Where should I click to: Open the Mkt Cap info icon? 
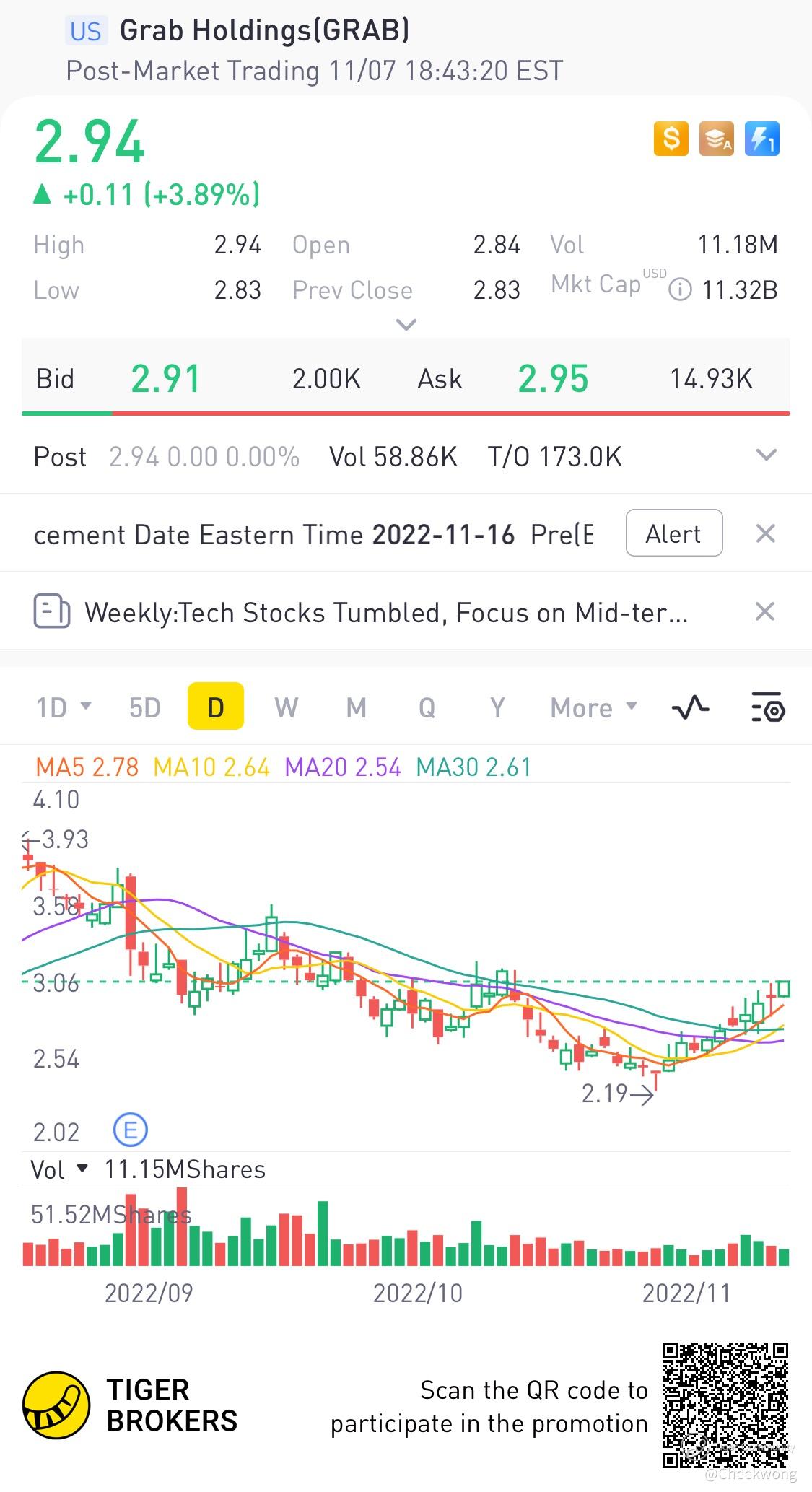click(679, 290)
